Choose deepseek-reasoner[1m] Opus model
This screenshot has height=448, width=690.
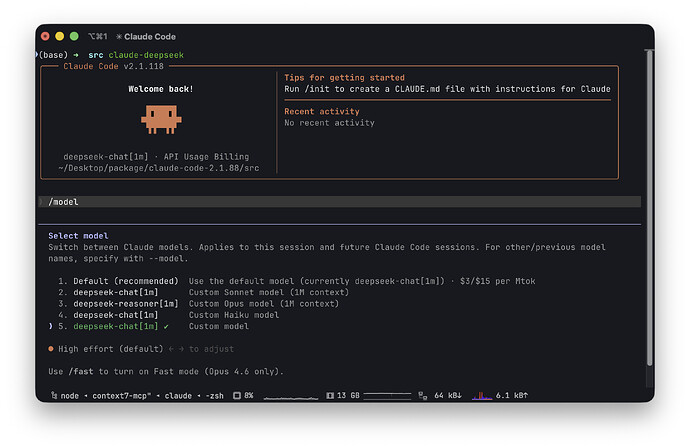click(x=198, y=304)
